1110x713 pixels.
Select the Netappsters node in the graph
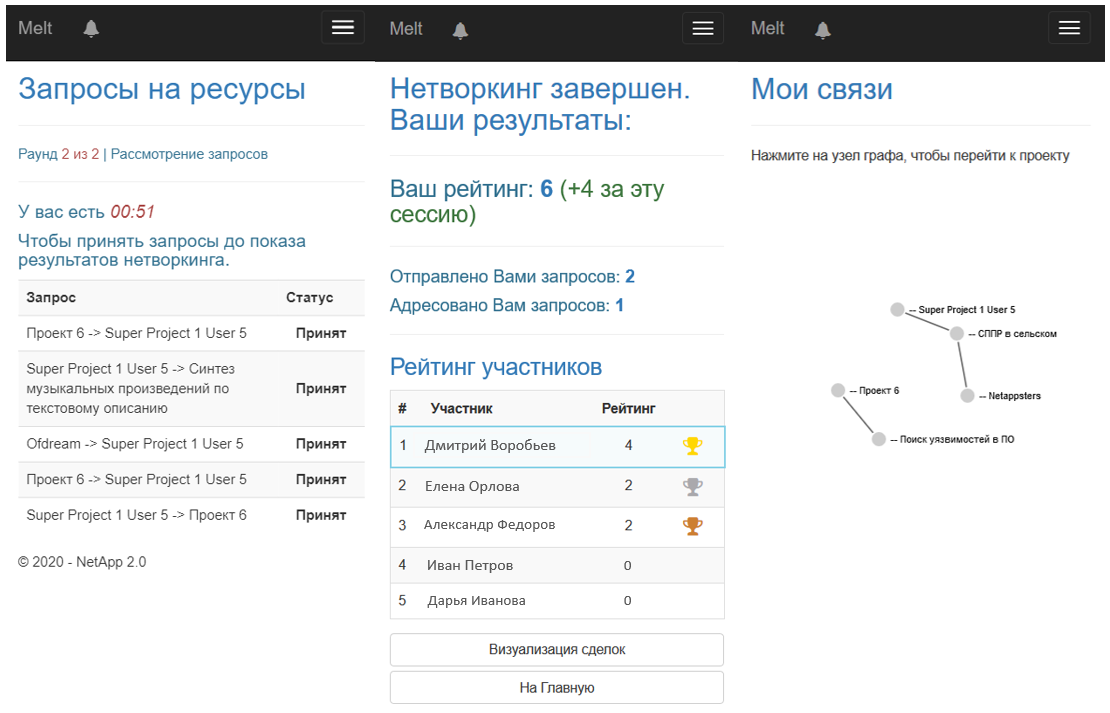click(x=967, y=396)
